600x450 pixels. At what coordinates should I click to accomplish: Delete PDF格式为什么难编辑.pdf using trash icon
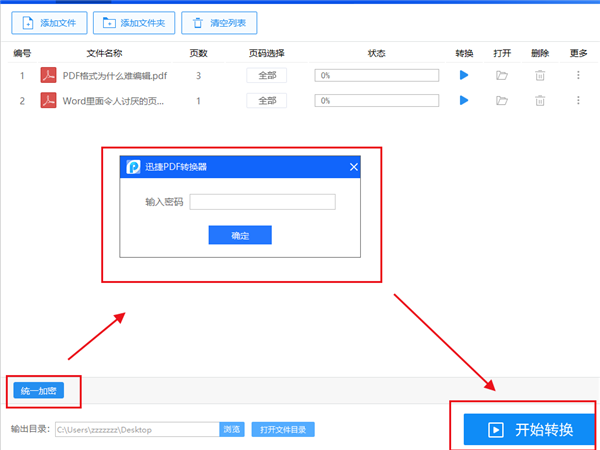540,75
